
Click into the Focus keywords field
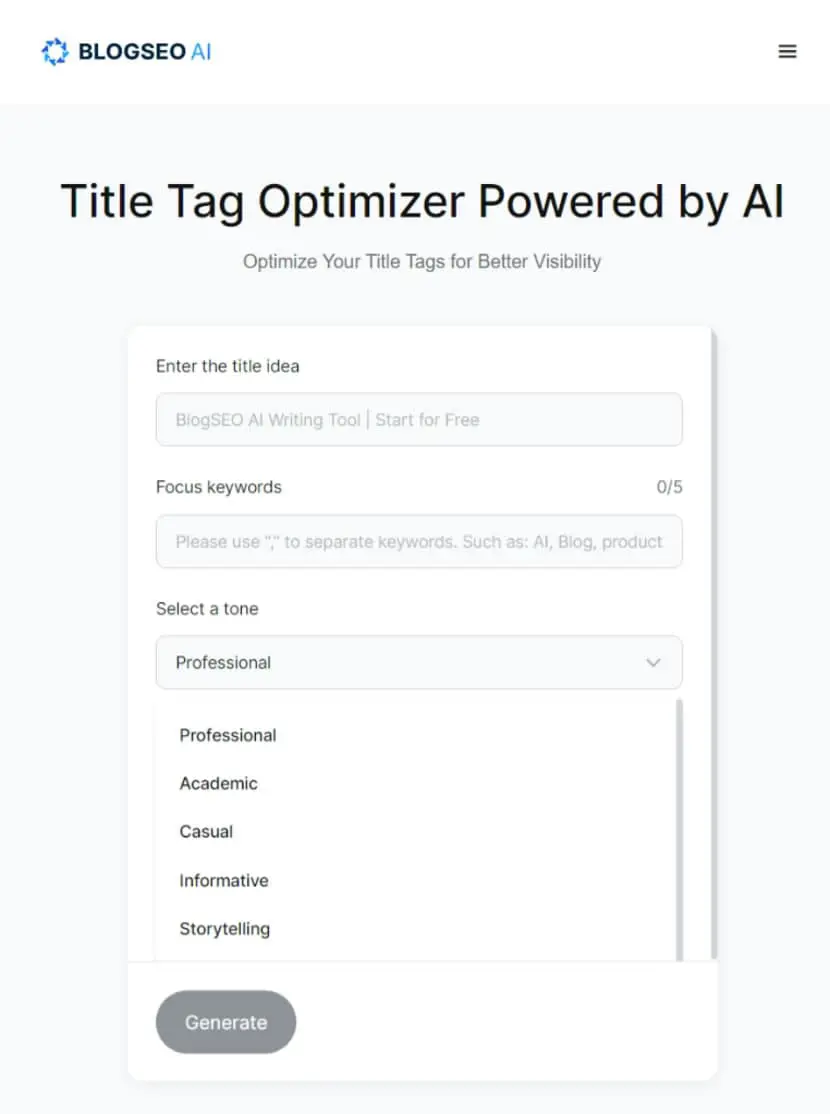coord(419,541)
